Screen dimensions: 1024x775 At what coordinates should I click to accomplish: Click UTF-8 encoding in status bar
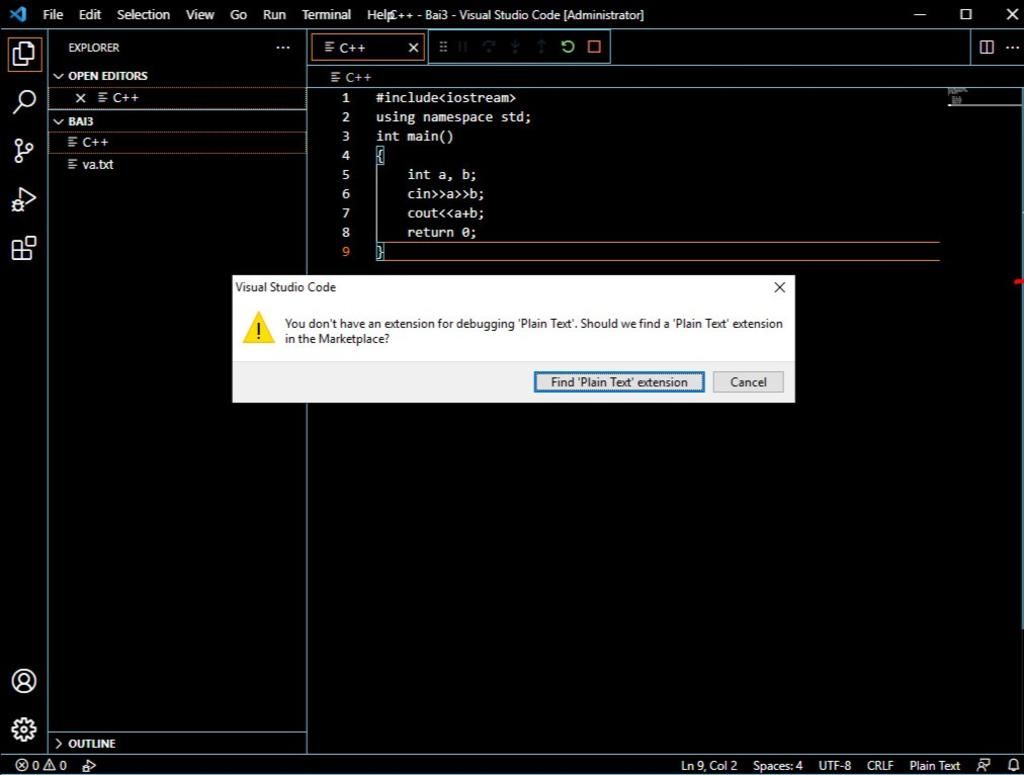coord(835,765)
